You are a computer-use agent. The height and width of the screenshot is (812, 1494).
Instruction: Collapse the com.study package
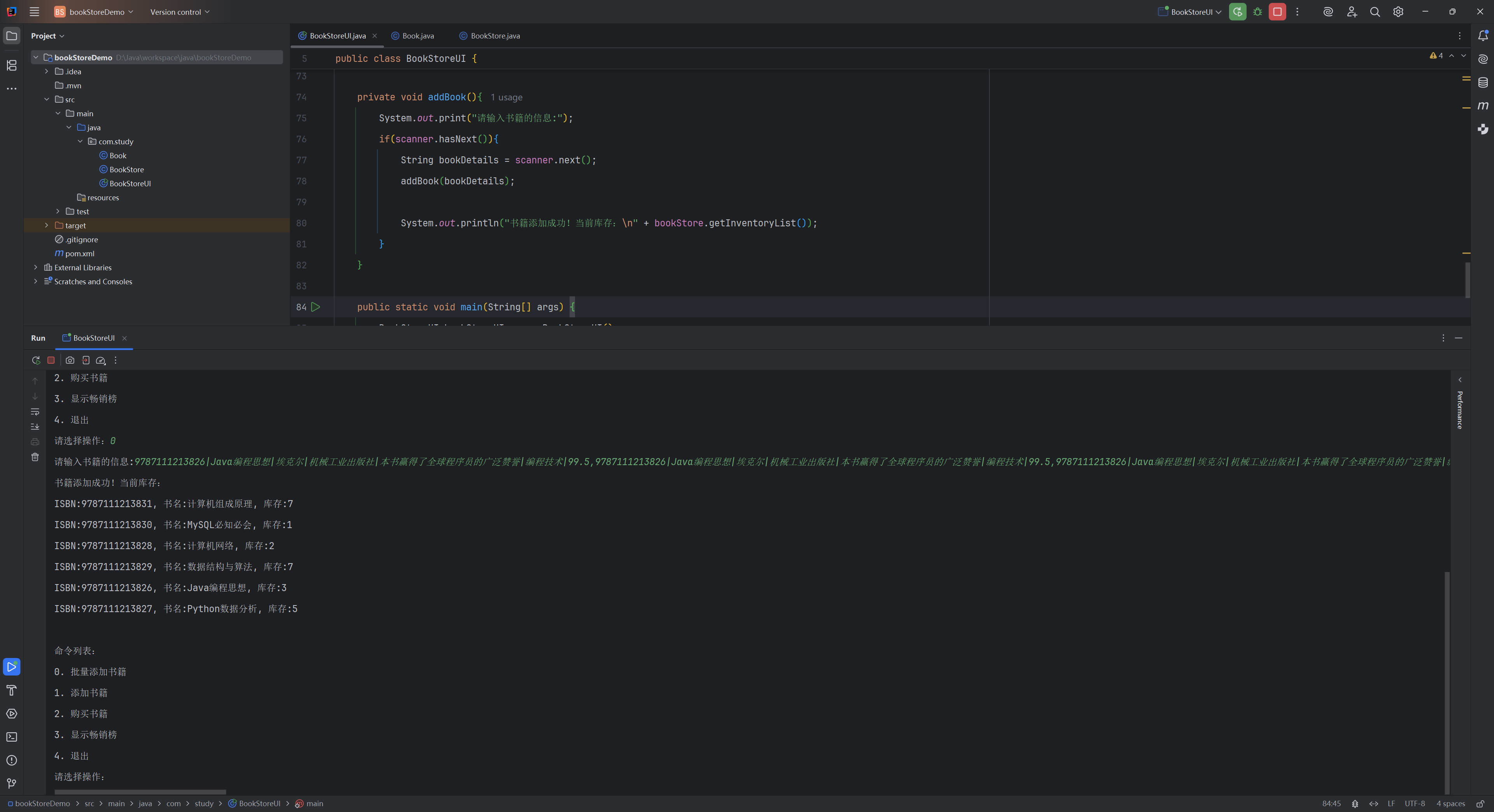[80, 142]
